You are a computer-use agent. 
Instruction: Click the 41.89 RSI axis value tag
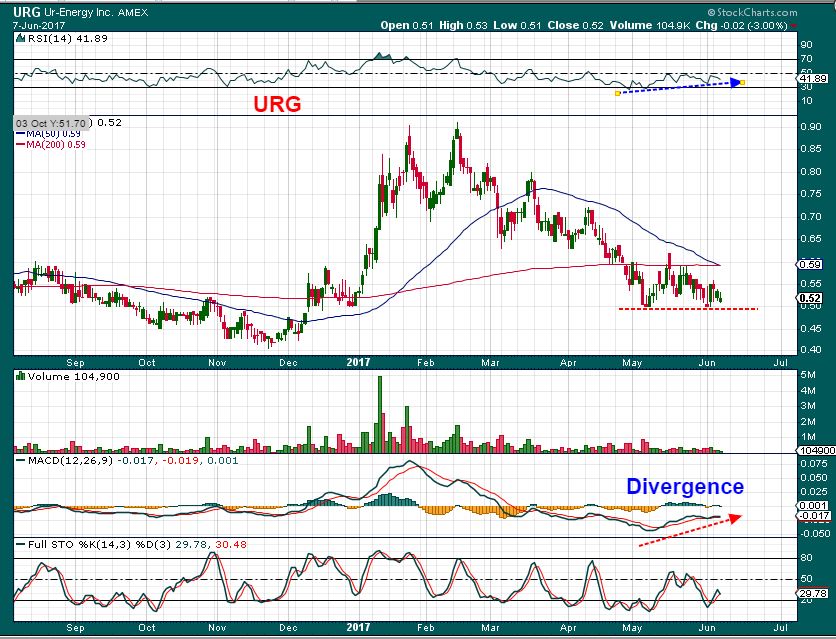pyautogui.click(x=814, y=78)
